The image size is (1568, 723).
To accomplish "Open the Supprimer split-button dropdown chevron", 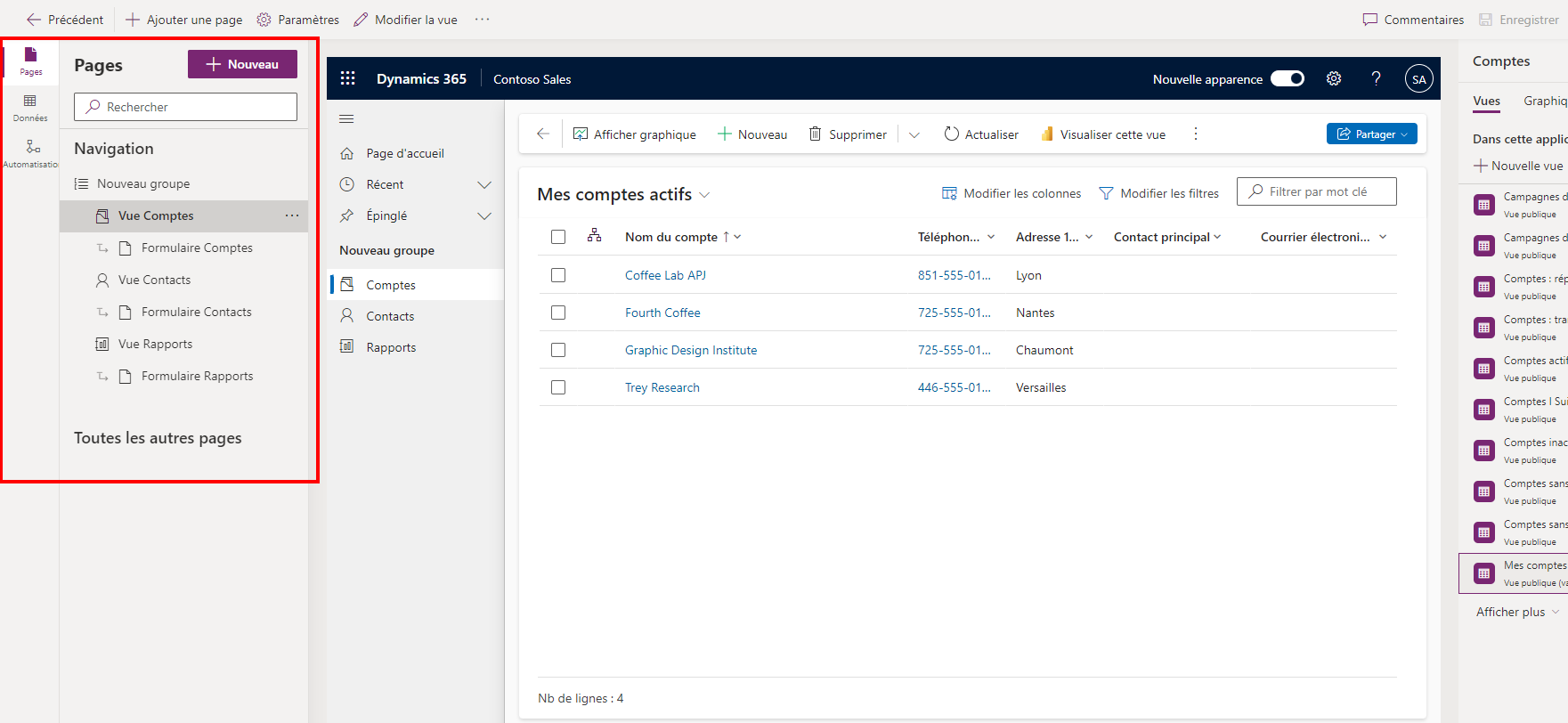I will pyautogui.click(x=914, y=134).
